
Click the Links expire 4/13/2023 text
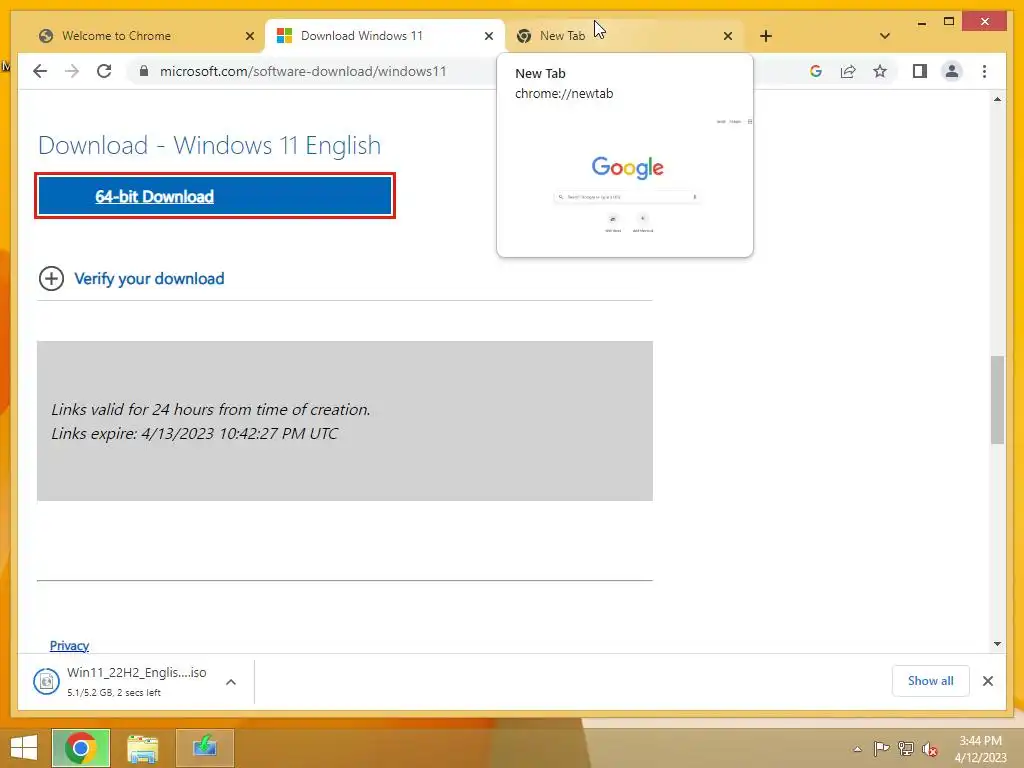coord(195,434)
